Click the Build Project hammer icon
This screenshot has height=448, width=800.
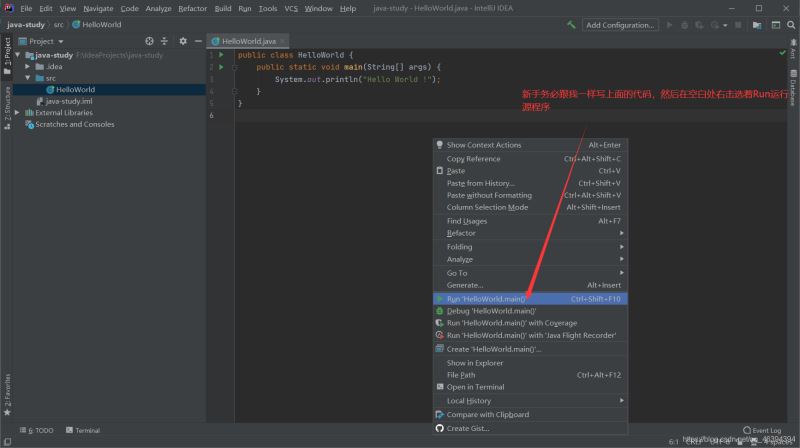pos(571,24)
